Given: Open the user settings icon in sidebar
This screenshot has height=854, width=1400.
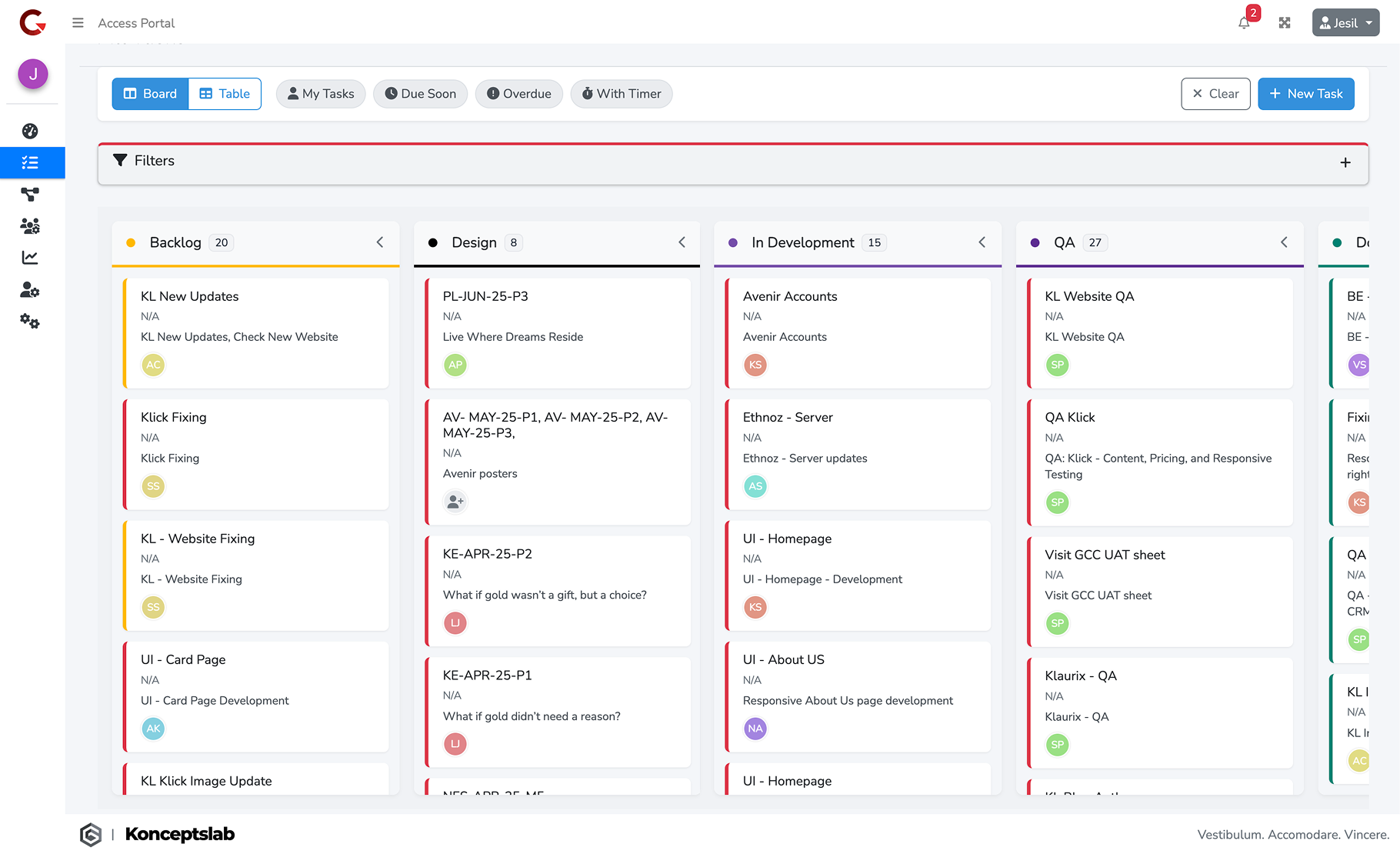Looking at the screenshot, I should tap(30, 290).
